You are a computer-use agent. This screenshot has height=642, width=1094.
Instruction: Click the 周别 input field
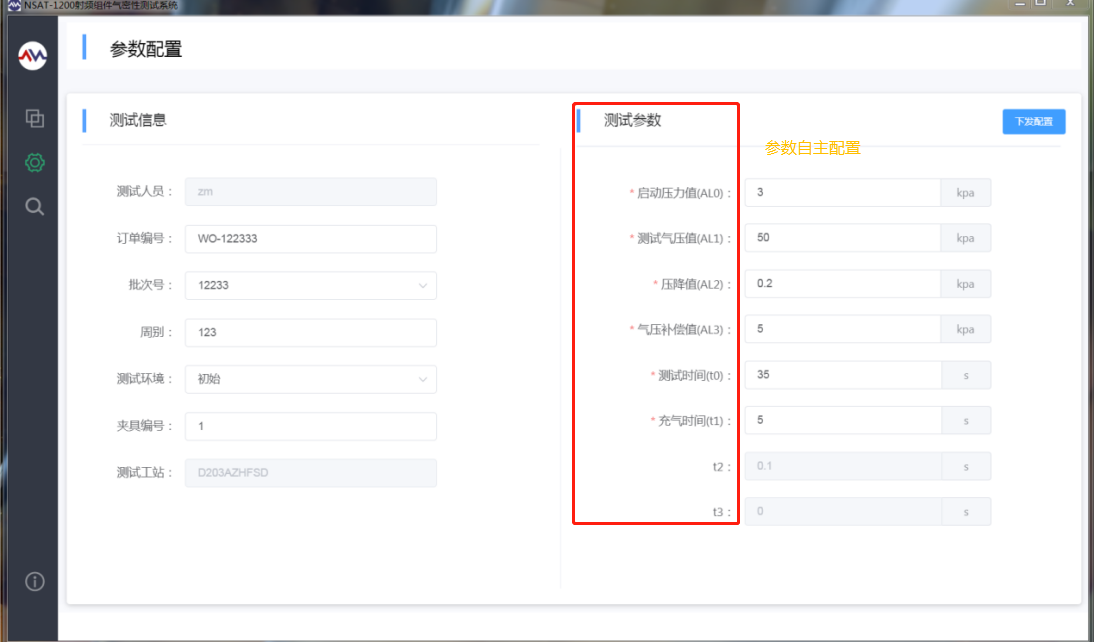[310, 332]
